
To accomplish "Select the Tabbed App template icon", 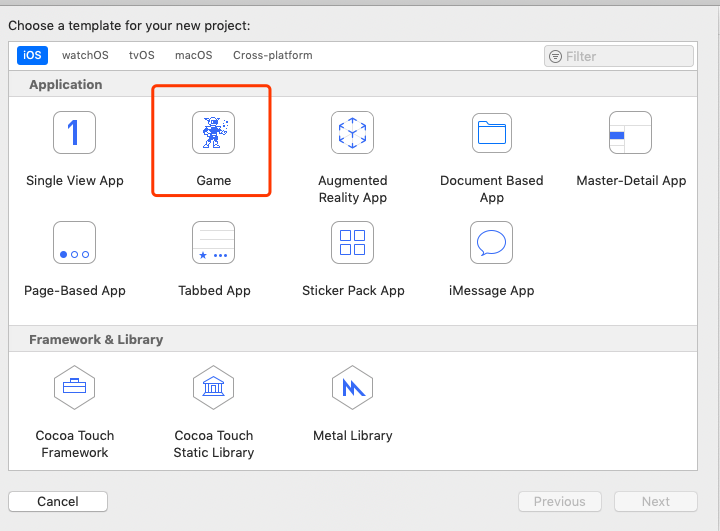I will pyautogui.click(x=214, y=243).
